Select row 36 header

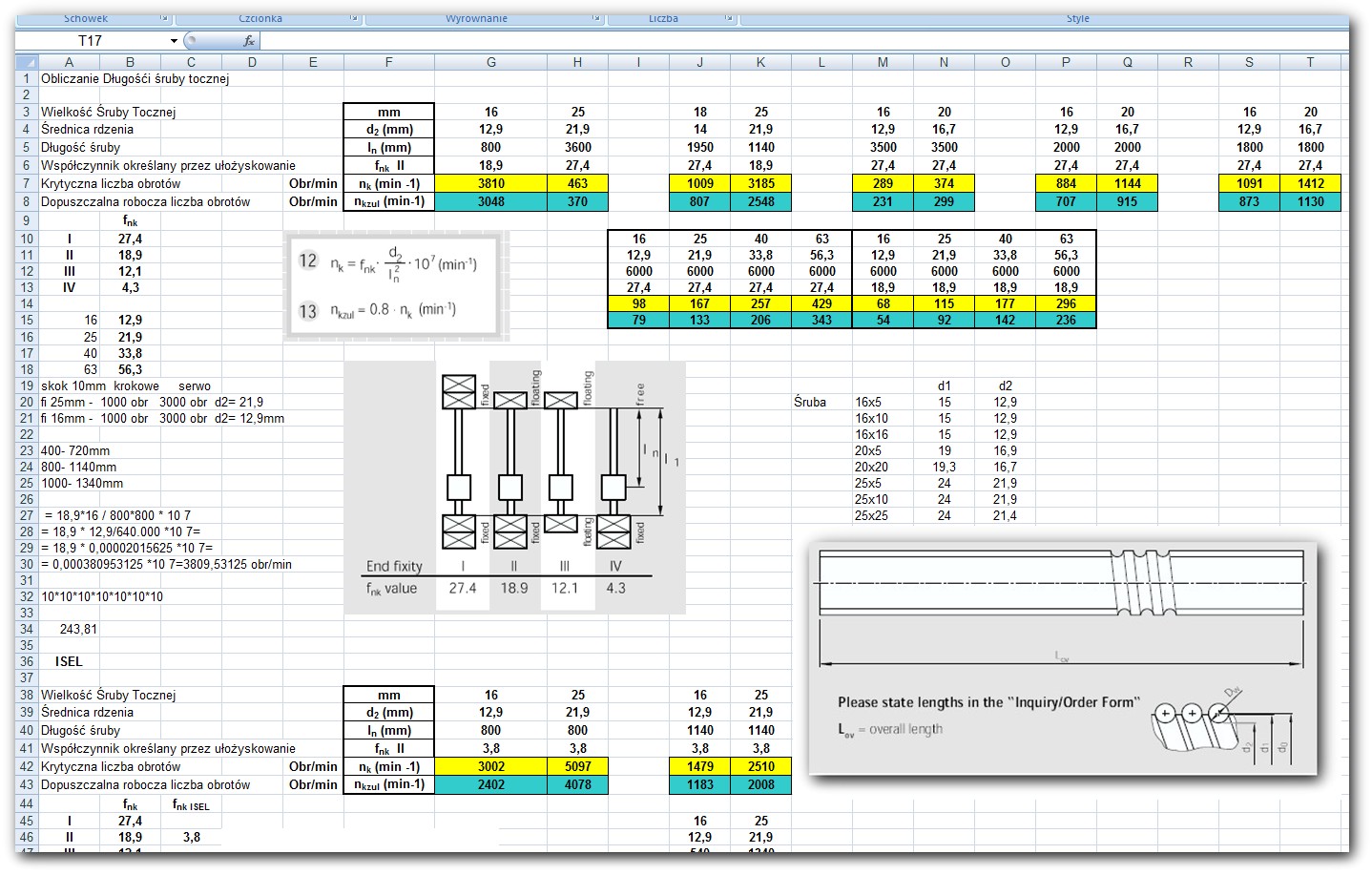[27, 661]
